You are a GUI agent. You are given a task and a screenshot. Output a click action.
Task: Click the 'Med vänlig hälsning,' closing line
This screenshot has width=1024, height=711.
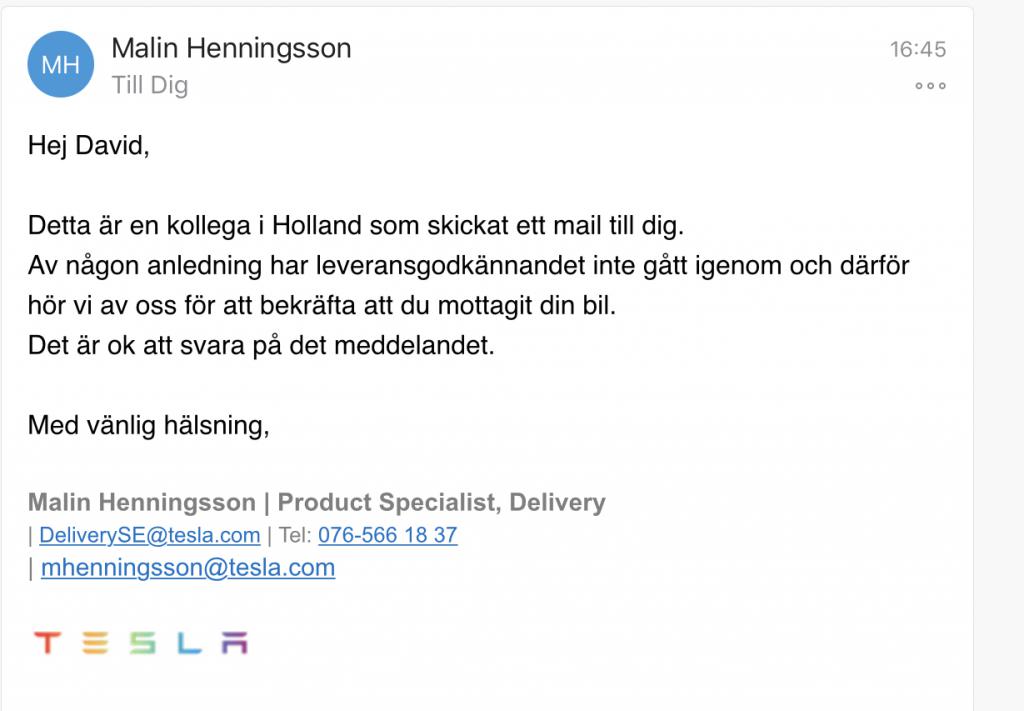[148, 426]
